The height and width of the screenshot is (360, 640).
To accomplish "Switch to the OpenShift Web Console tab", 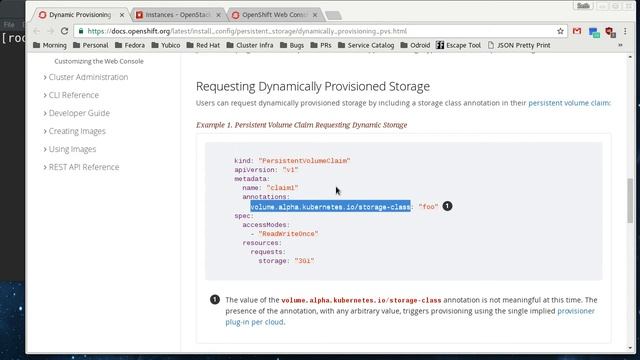I will pyautogui.click(x=274, y=15).
